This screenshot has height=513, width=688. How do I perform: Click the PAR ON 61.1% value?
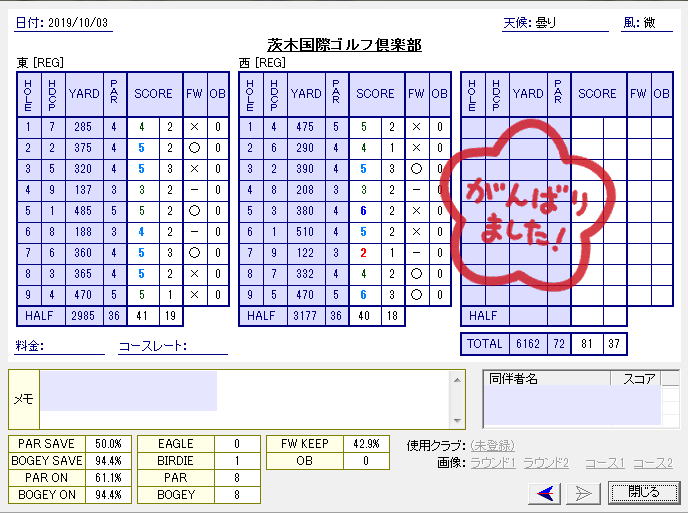(108, 478)
